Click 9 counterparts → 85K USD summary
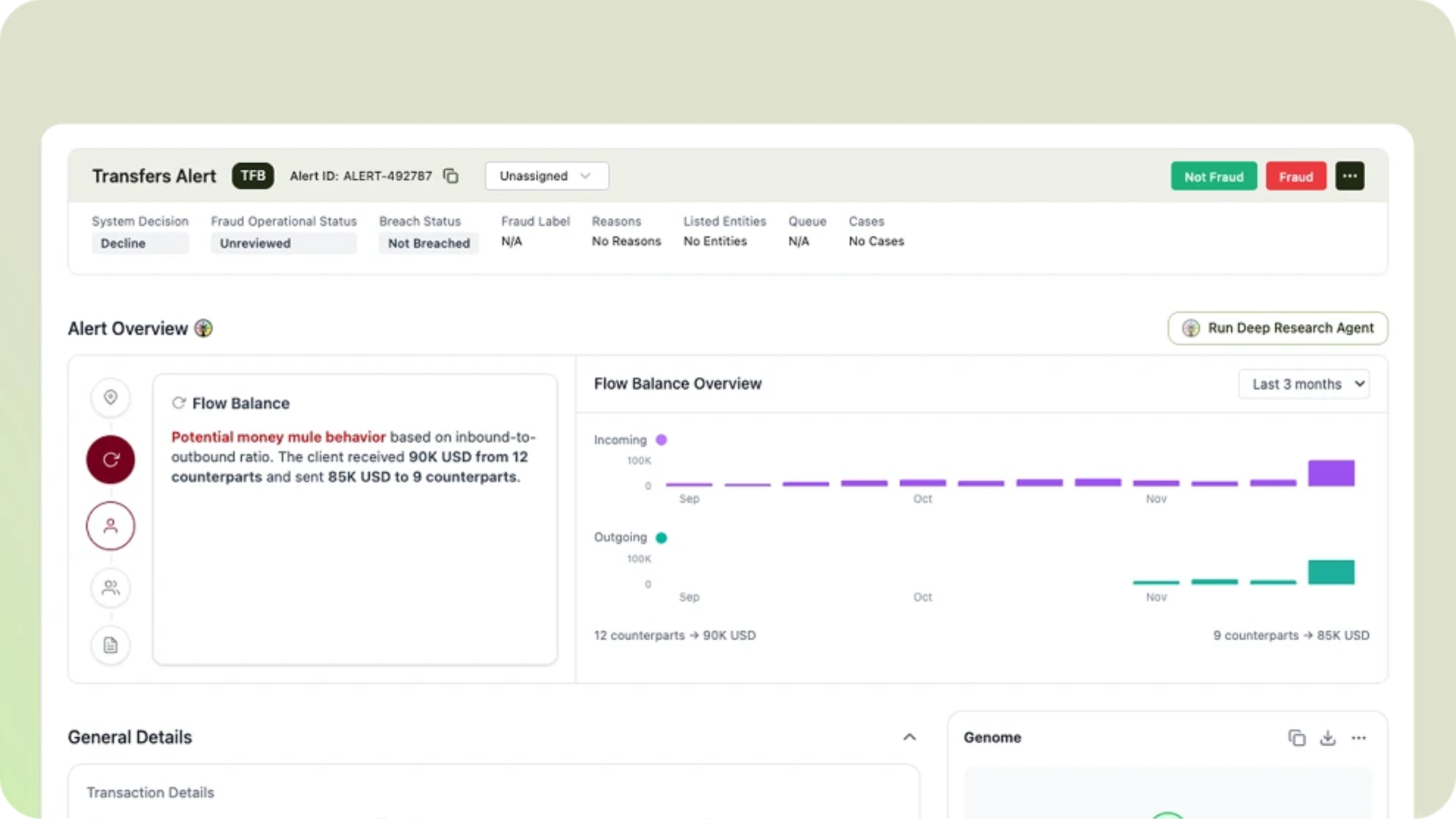This screenshot has height=819, width=1456. pyautogui.click(x=1291, y=635)
